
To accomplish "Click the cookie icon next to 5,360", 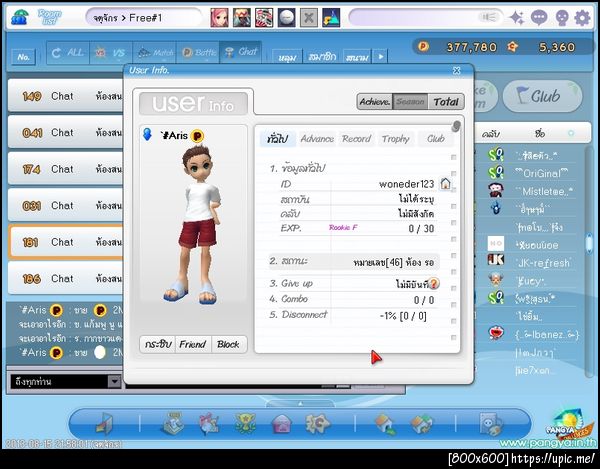I will click(x=512, y=47).
